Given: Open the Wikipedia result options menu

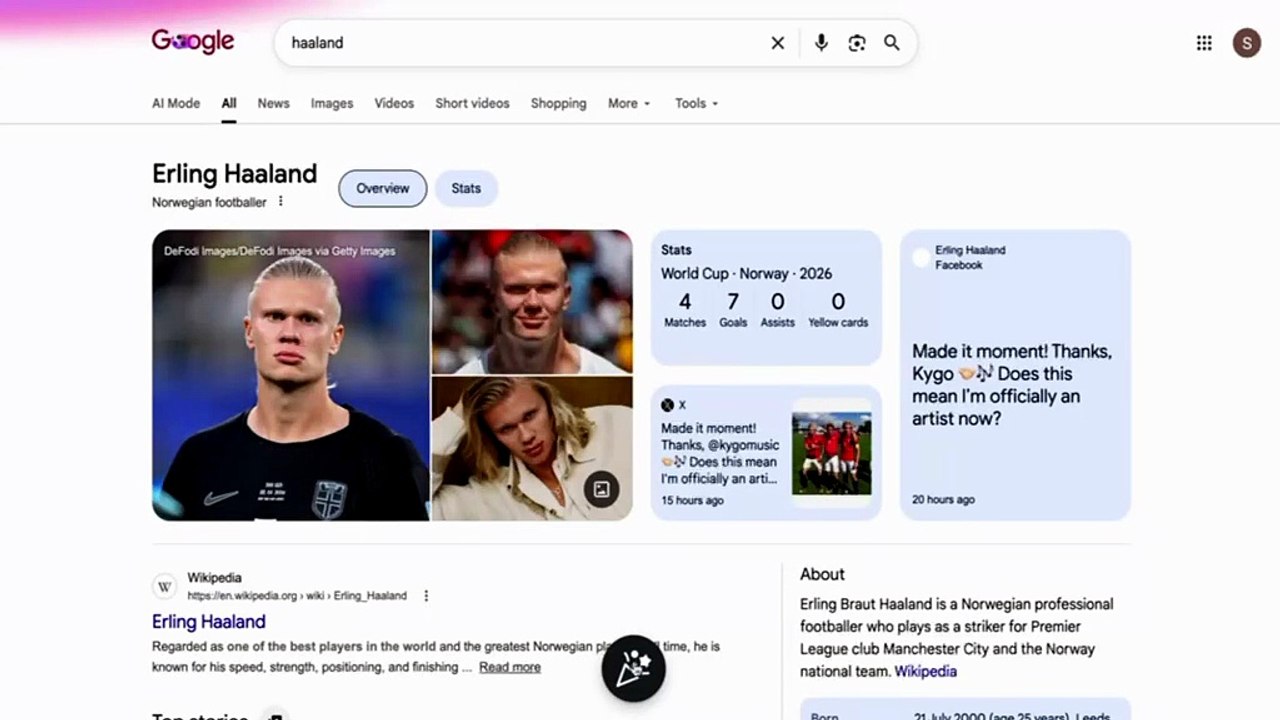Looking at the screenshot, I should [x=426, y=595].
